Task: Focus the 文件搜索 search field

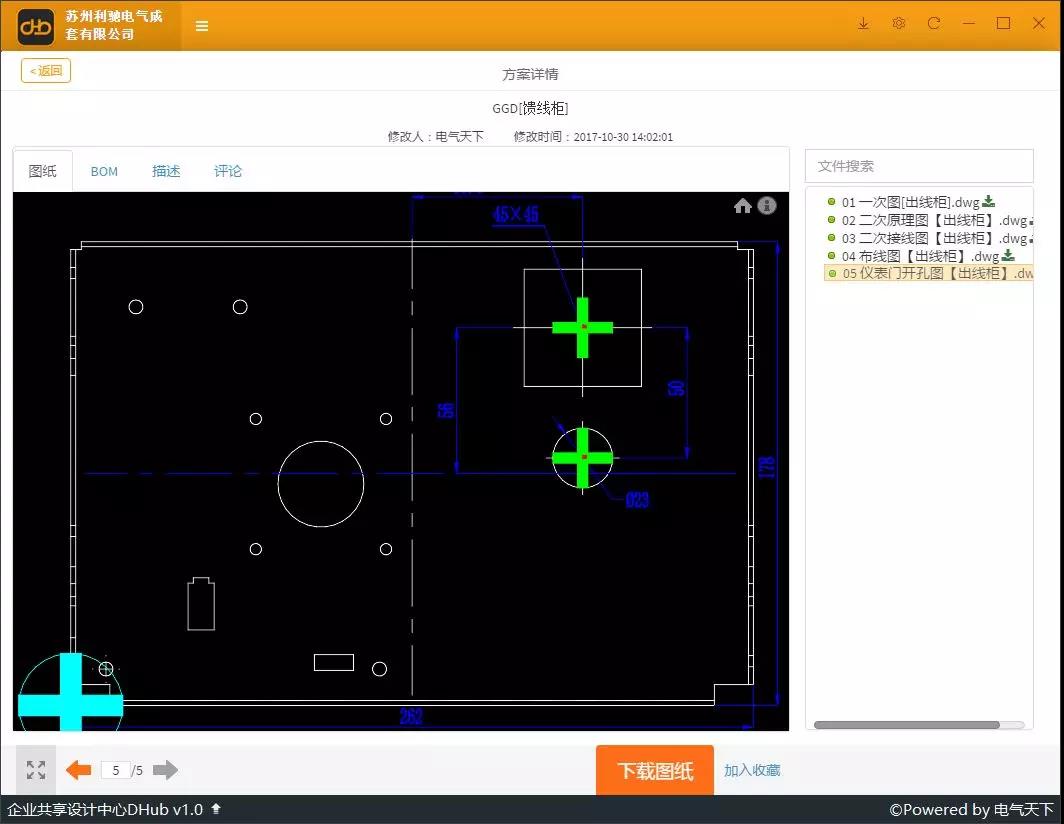Action: pyautogui.click(x=919, y=166)
